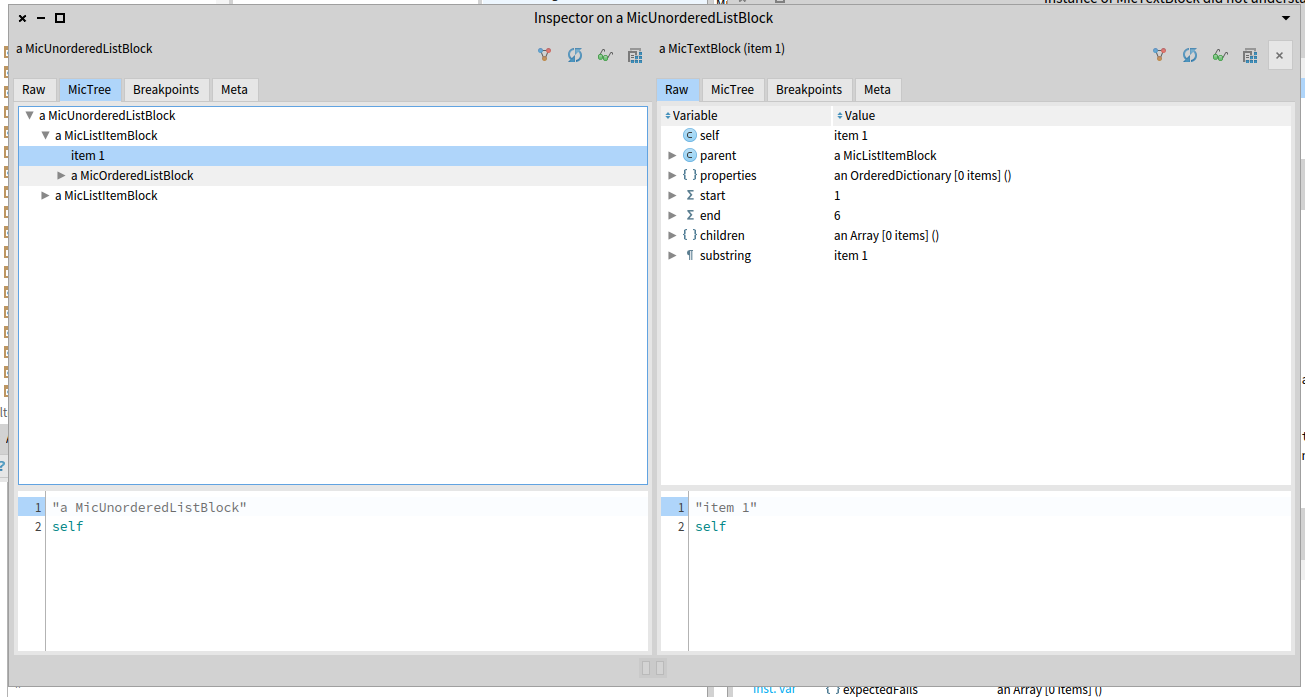Click the braces icon next to properties
The height and width of the screenshot is (697, 1305).
point(690,175)
